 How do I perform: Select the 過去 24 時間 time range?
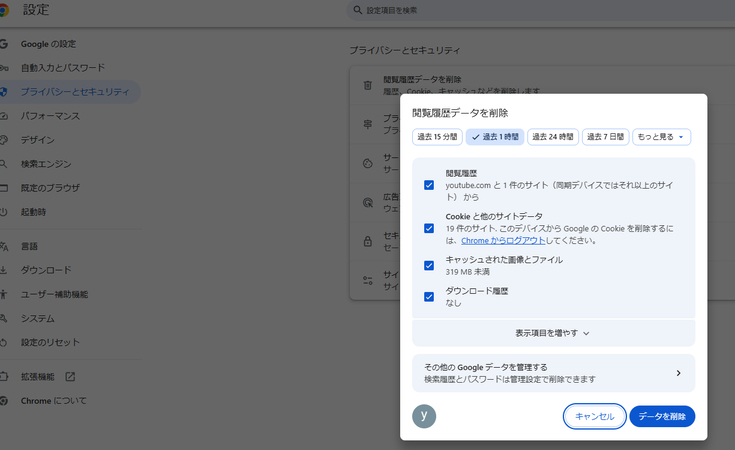coord(553,137)
